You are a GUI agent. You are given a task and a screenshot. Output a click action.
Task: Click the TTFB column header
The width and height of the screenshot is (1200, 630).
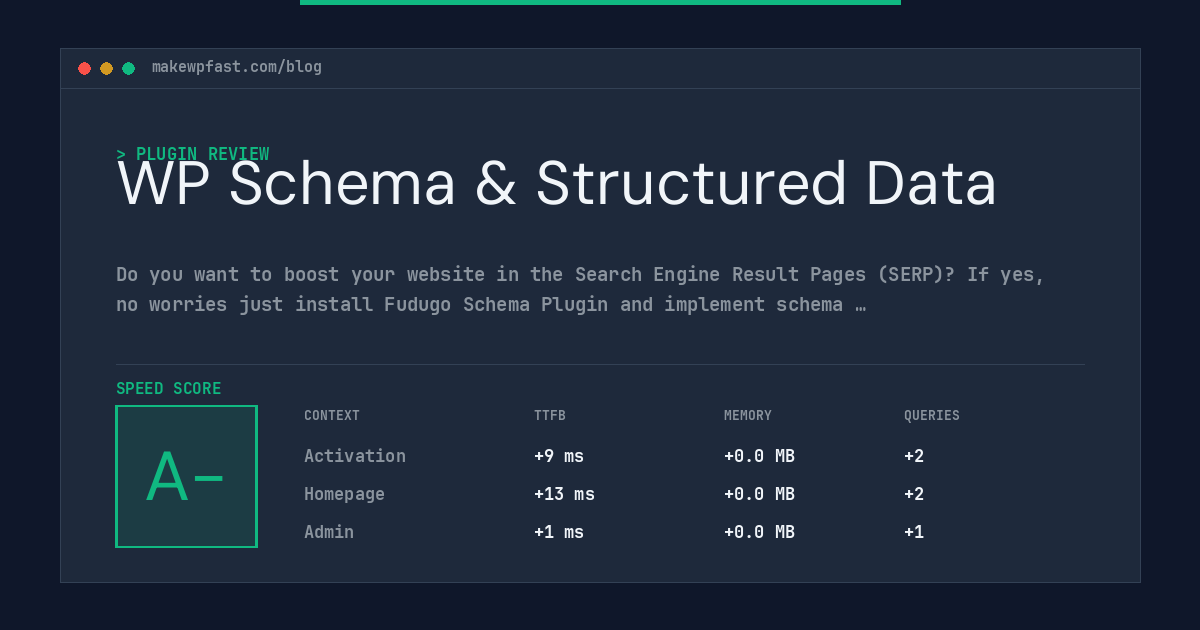(x=550, y=416)
